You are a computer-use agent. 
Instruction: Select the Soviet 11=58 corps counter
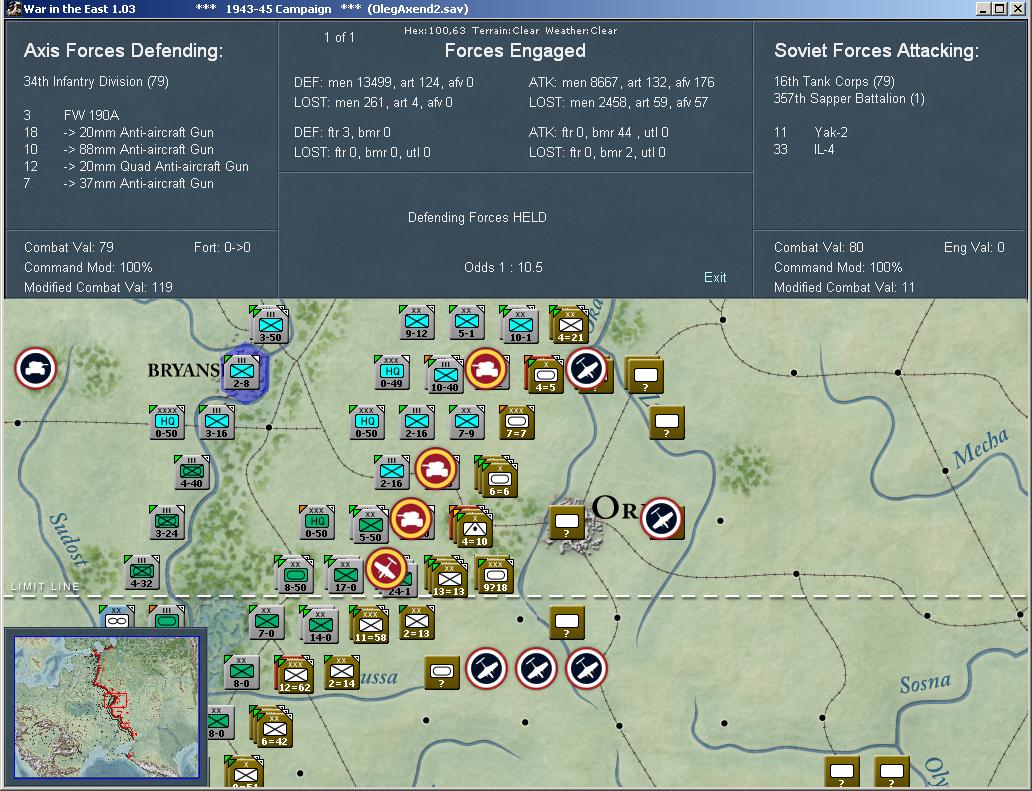[x=369, y=625]
